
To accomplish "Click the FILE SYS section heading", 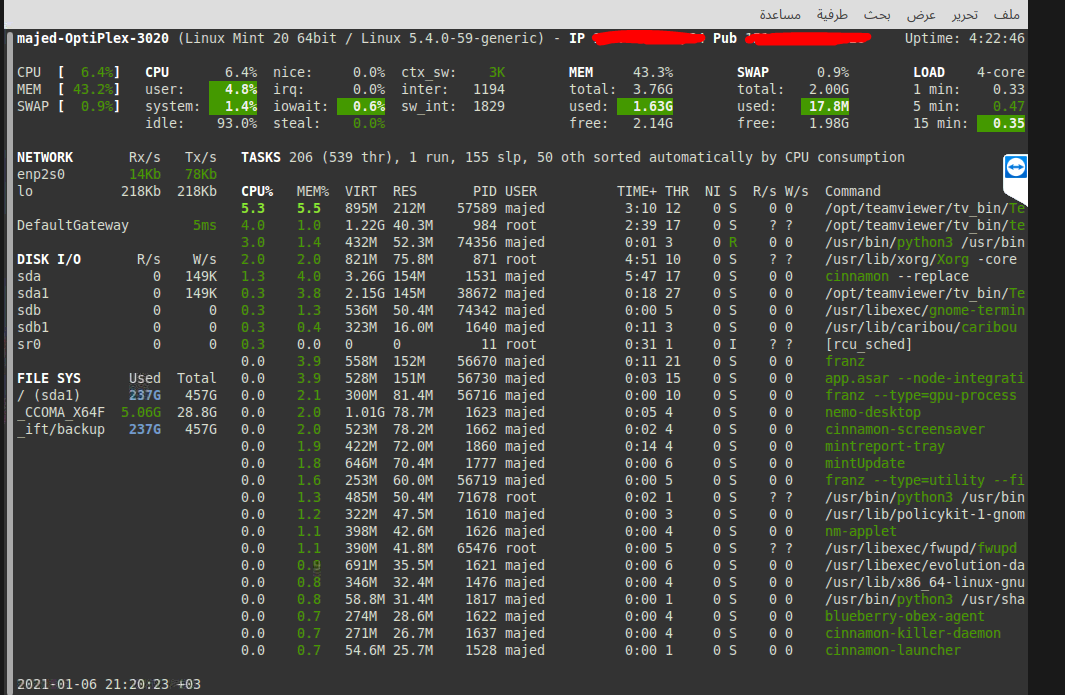I will point(49,378).
